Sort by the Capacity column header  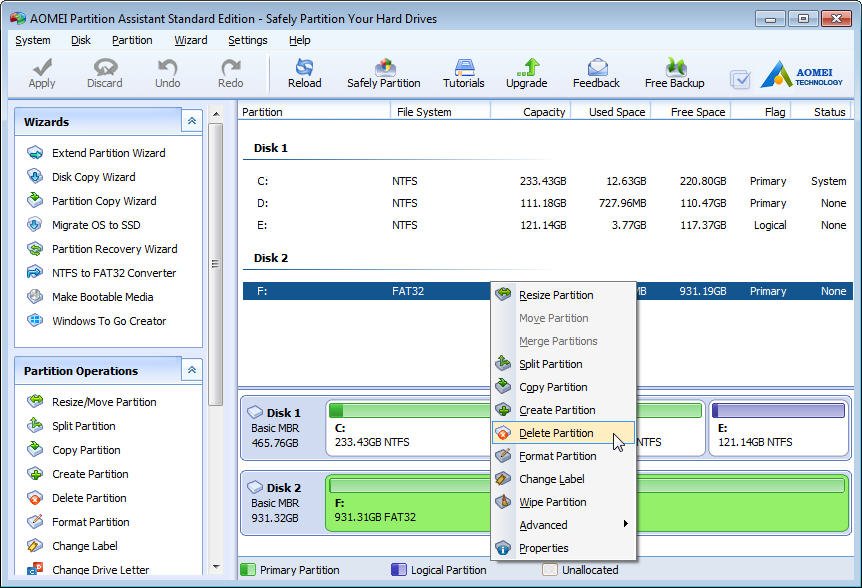click(x=530, y=112)
